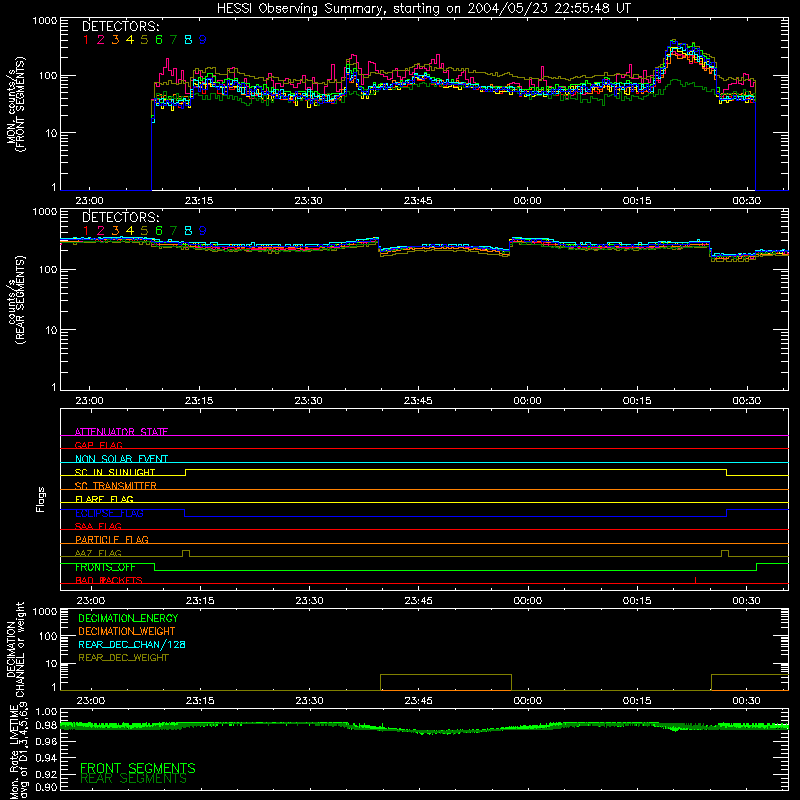Click the 23:15 tick under front segments plot
Viewport: 800px width, 800px height.
199,201
